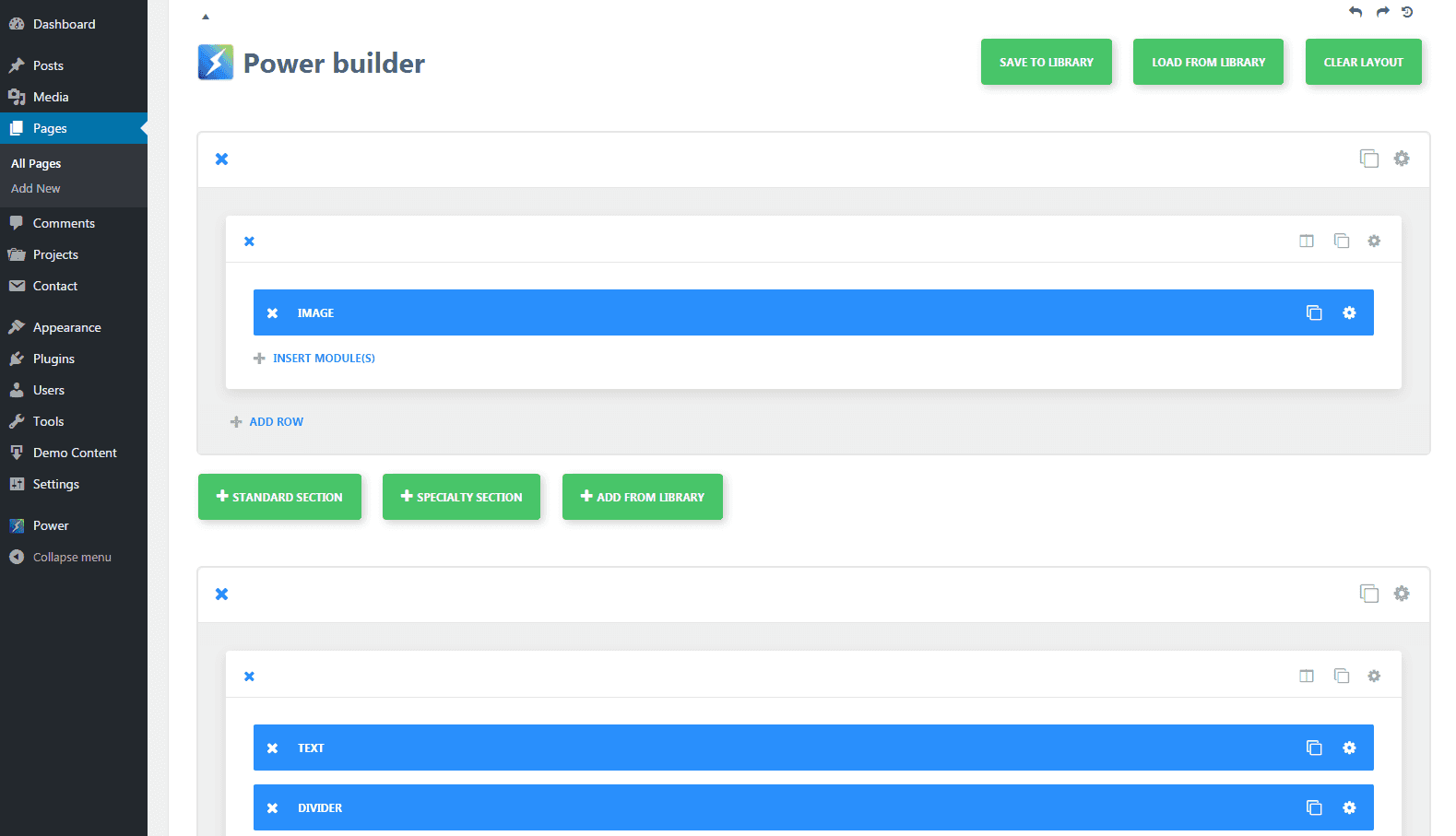
Task: Open the Appearance menu
Action: (66, 328)
